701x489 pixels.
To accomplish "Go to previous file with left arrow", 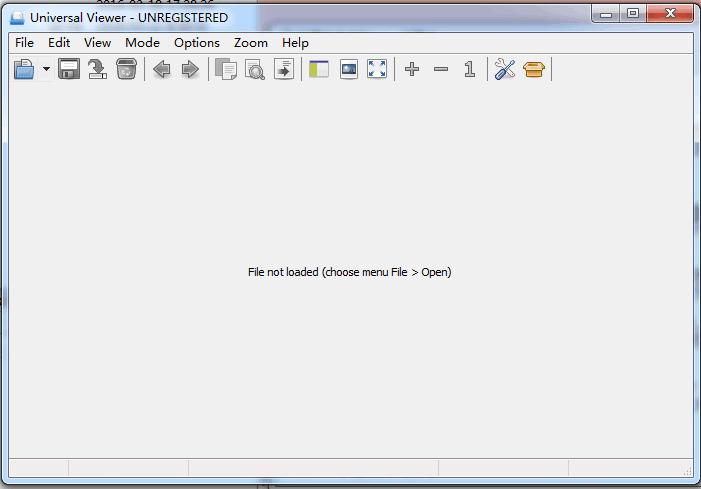I will [x=162, y=69].
